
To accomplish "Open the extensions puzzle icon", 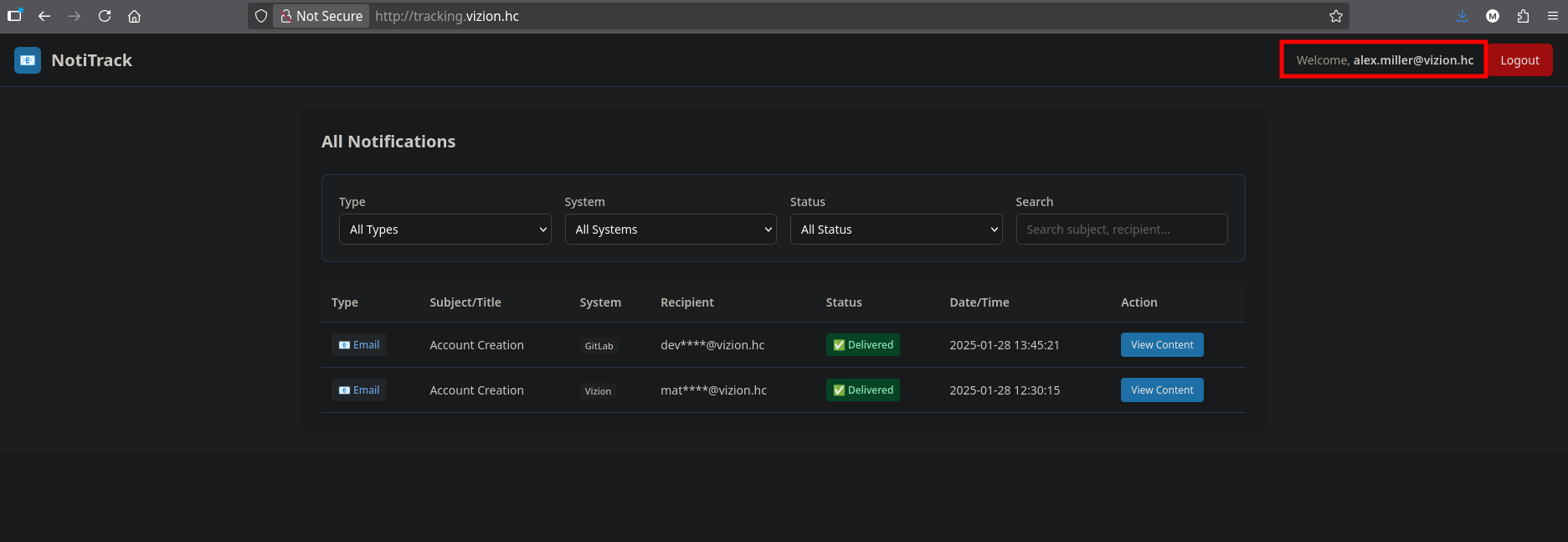I will (x=1523, y=16).
